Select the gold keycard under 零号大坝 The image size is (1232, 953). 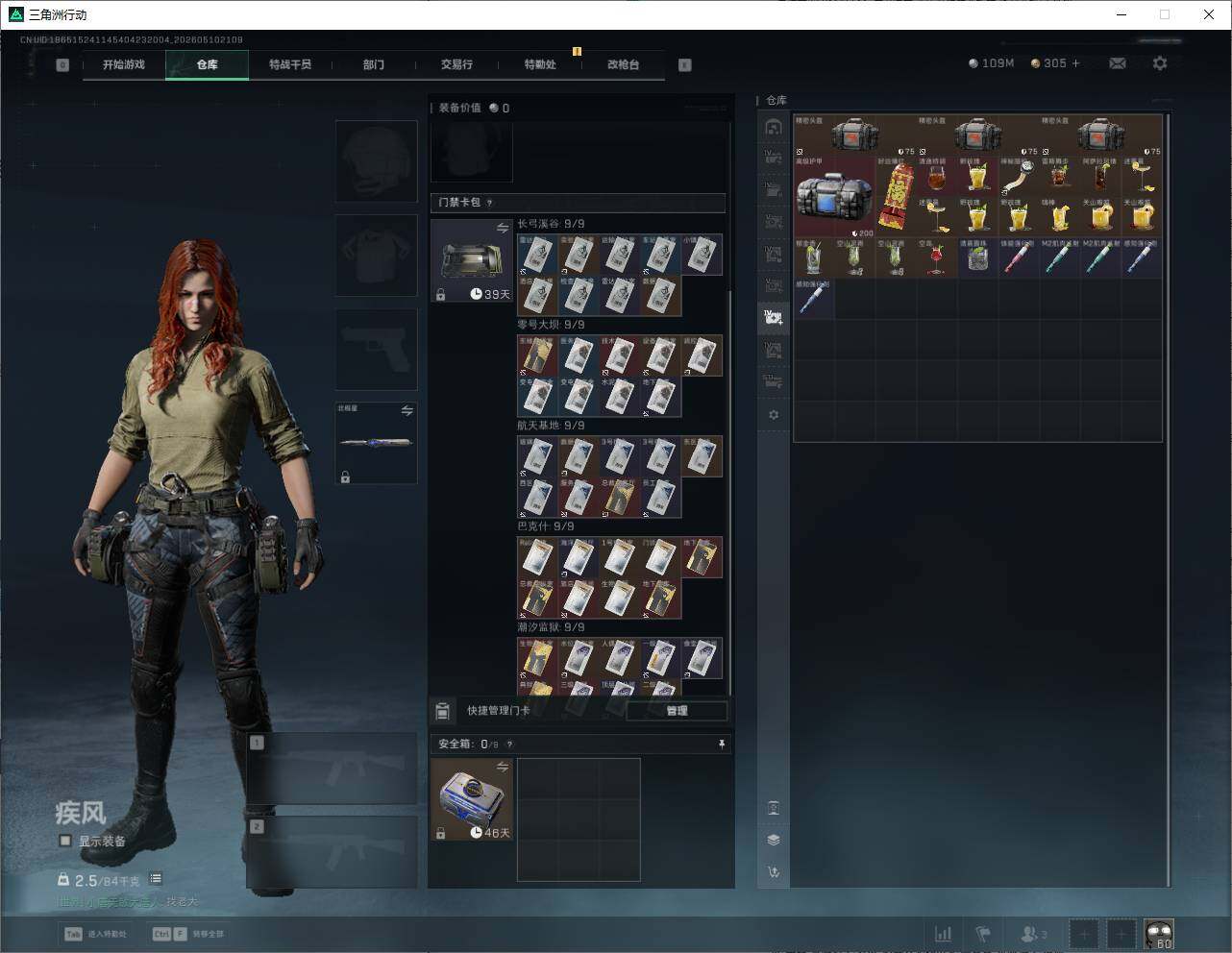click(538, 356)
